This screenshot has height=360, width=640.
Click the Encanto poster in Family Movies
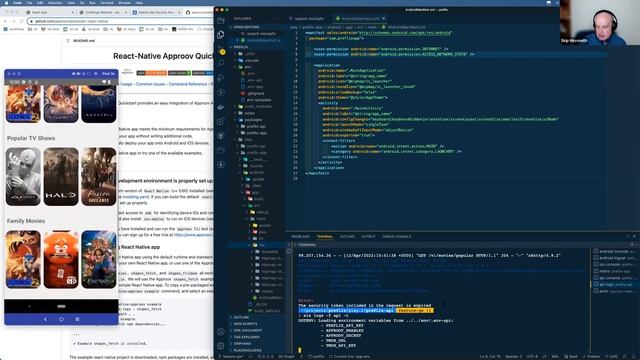98,259
